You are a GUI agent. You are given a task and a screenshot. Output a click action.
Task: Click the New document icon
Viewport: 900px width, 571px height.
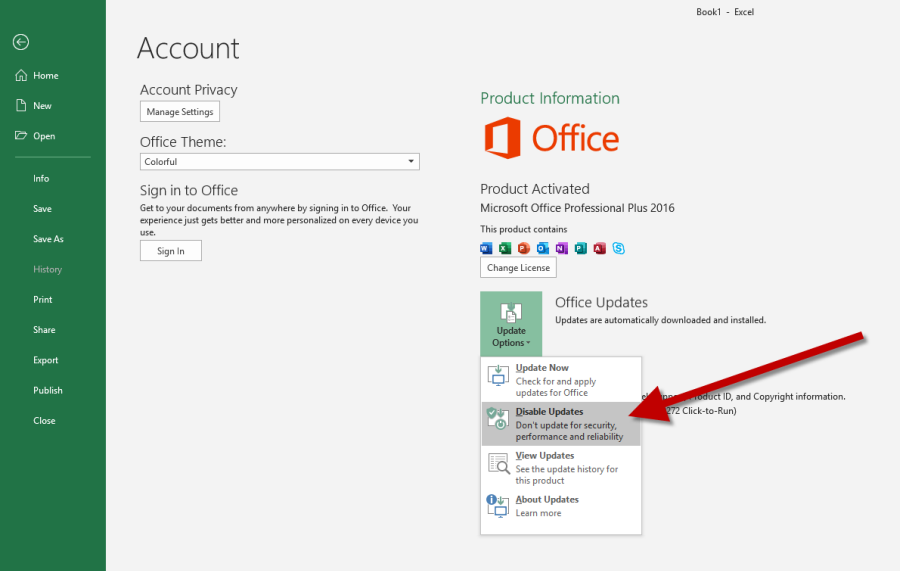click(21, 106)
